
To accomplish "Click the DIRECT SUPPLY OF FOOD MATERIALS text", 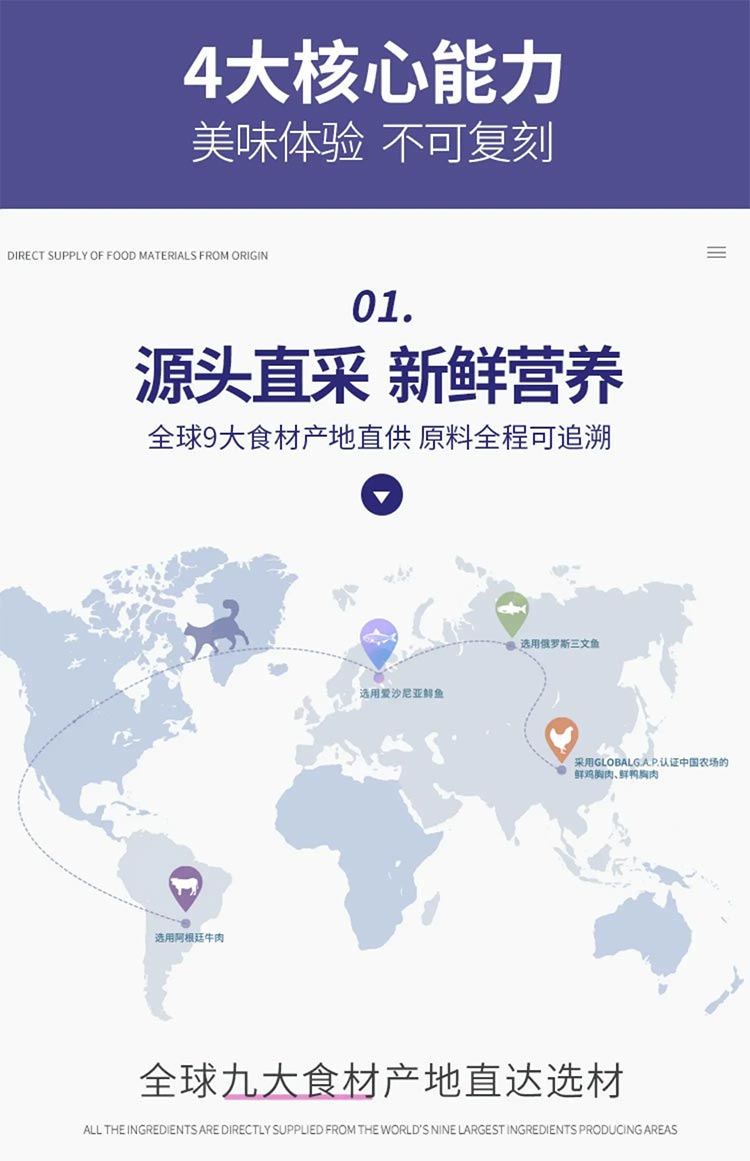I will pyautogui.click(x=138, y=255).
